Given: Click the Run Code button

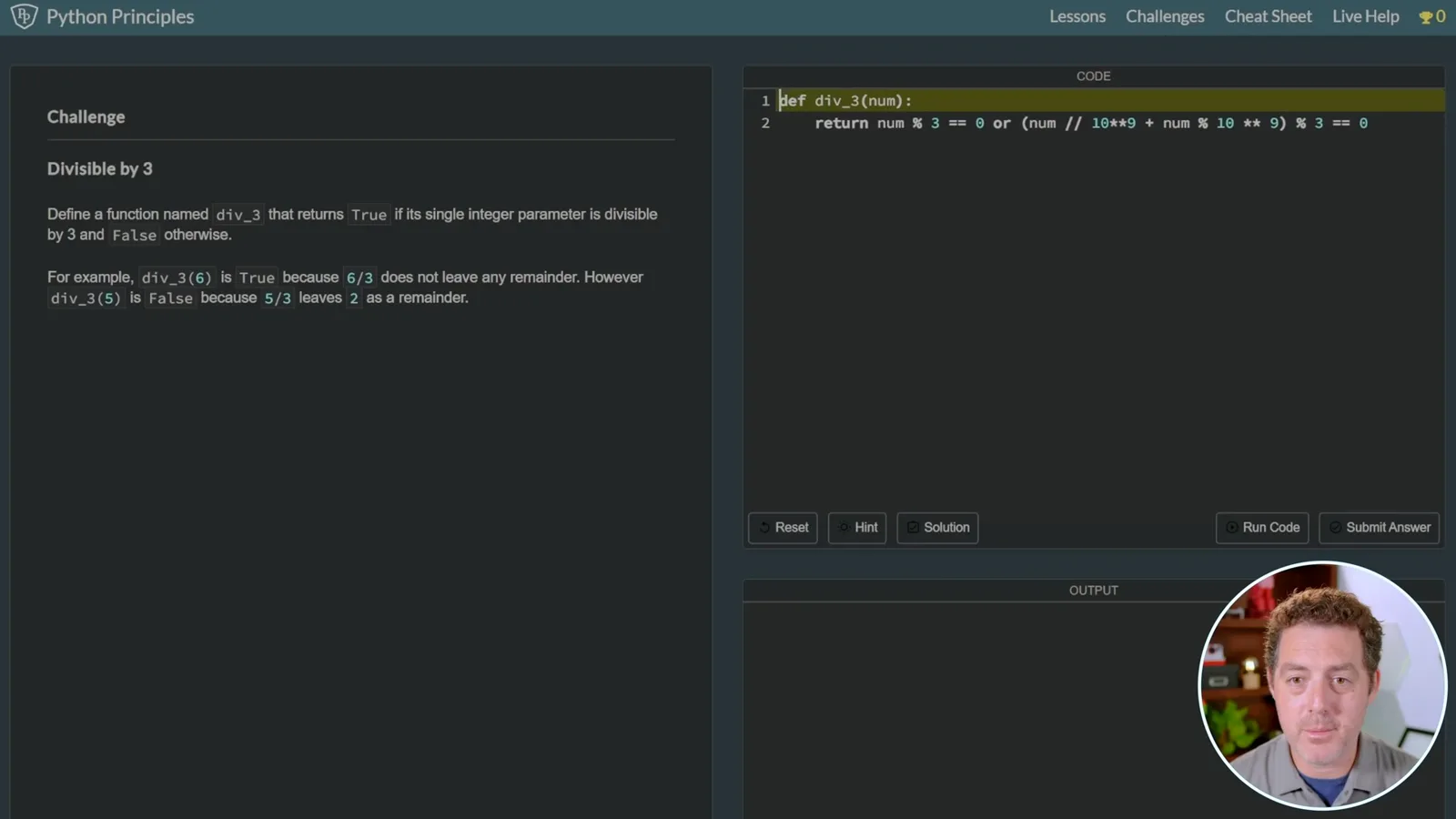Looking at the screenshot, I should tap(1262, 528).
